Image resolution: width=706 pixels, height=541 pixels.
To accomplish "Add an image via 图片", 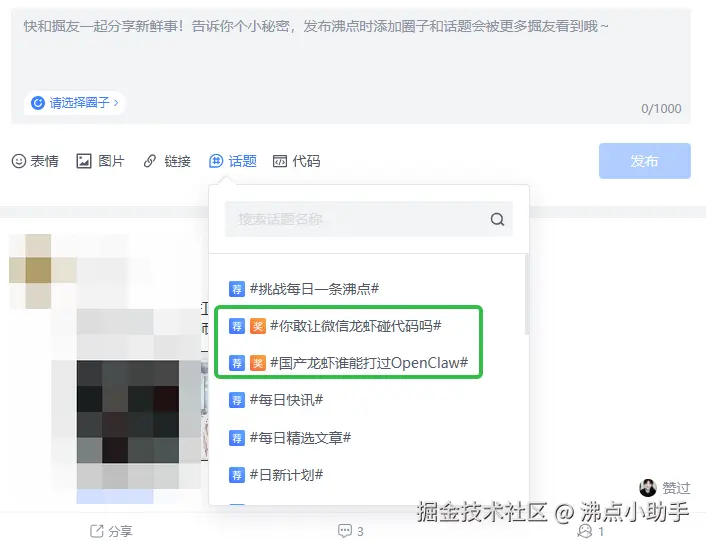I will click(x=100, y=161).
